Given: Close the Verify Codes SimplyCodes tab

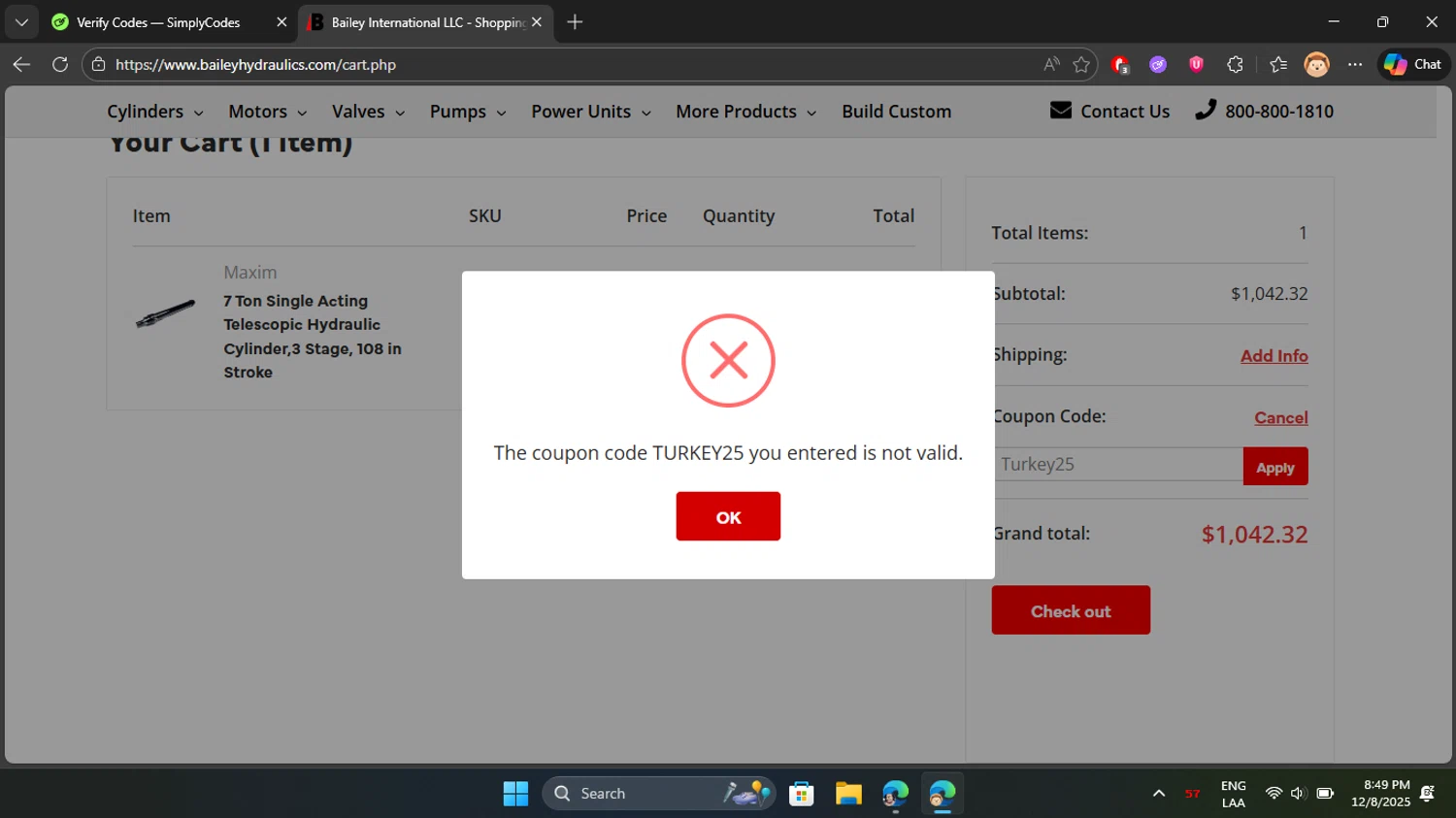Looking at the screenshot, I should coord(281,21).
